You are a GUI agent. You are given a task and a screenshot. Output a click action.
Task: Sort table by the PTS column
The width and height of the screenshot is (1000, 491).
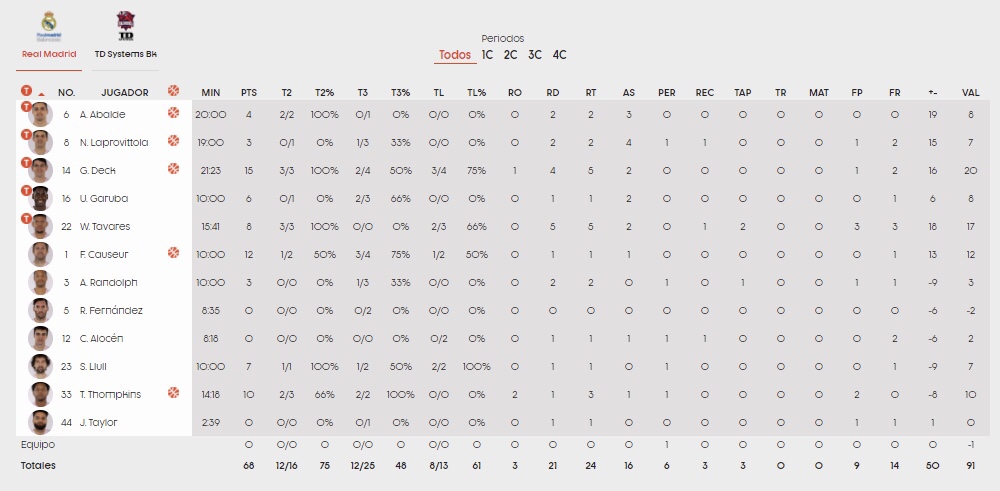point(249,92)
